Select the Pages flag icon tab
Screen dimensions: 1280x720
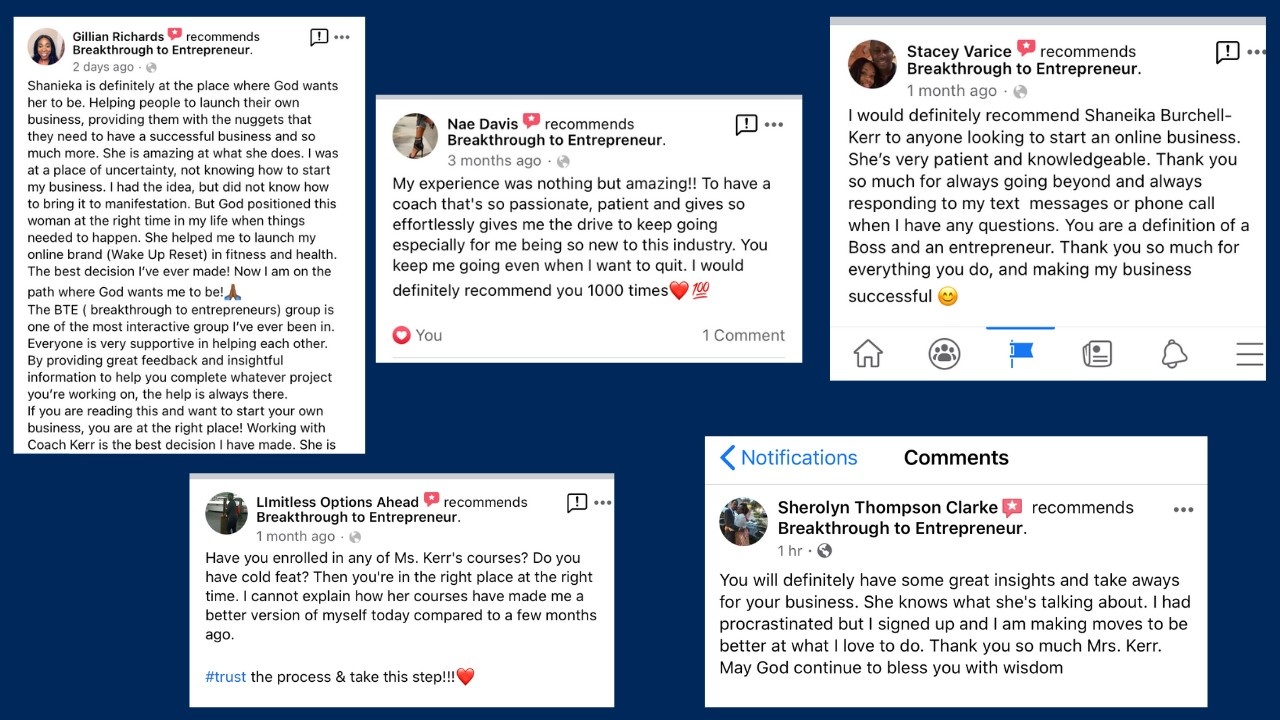pyautogui.click(x=1021, y=354)
